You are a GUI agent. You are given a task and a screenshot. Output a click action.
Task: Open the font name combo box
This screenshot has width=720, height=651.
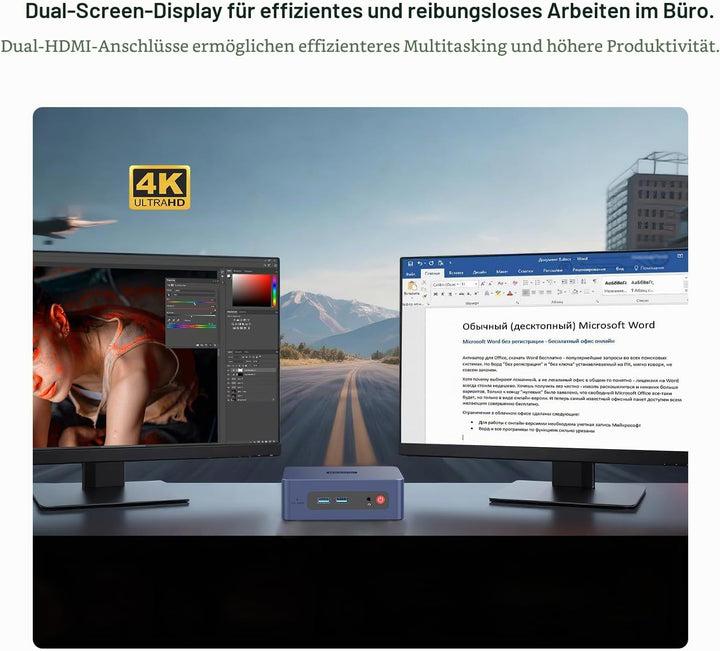pos(445,284)
